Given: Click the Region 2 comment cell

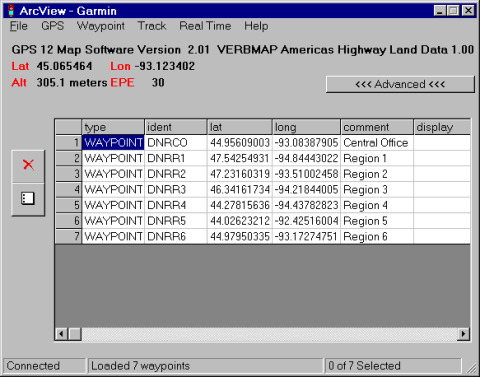Looking at the screenshot, I should pos(377,174).
